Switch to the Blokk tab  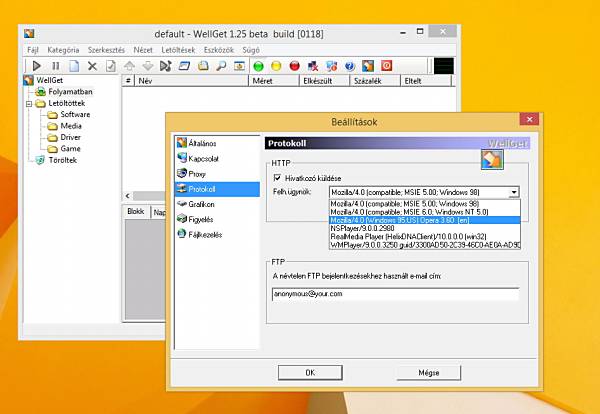[x=136, y=212]
